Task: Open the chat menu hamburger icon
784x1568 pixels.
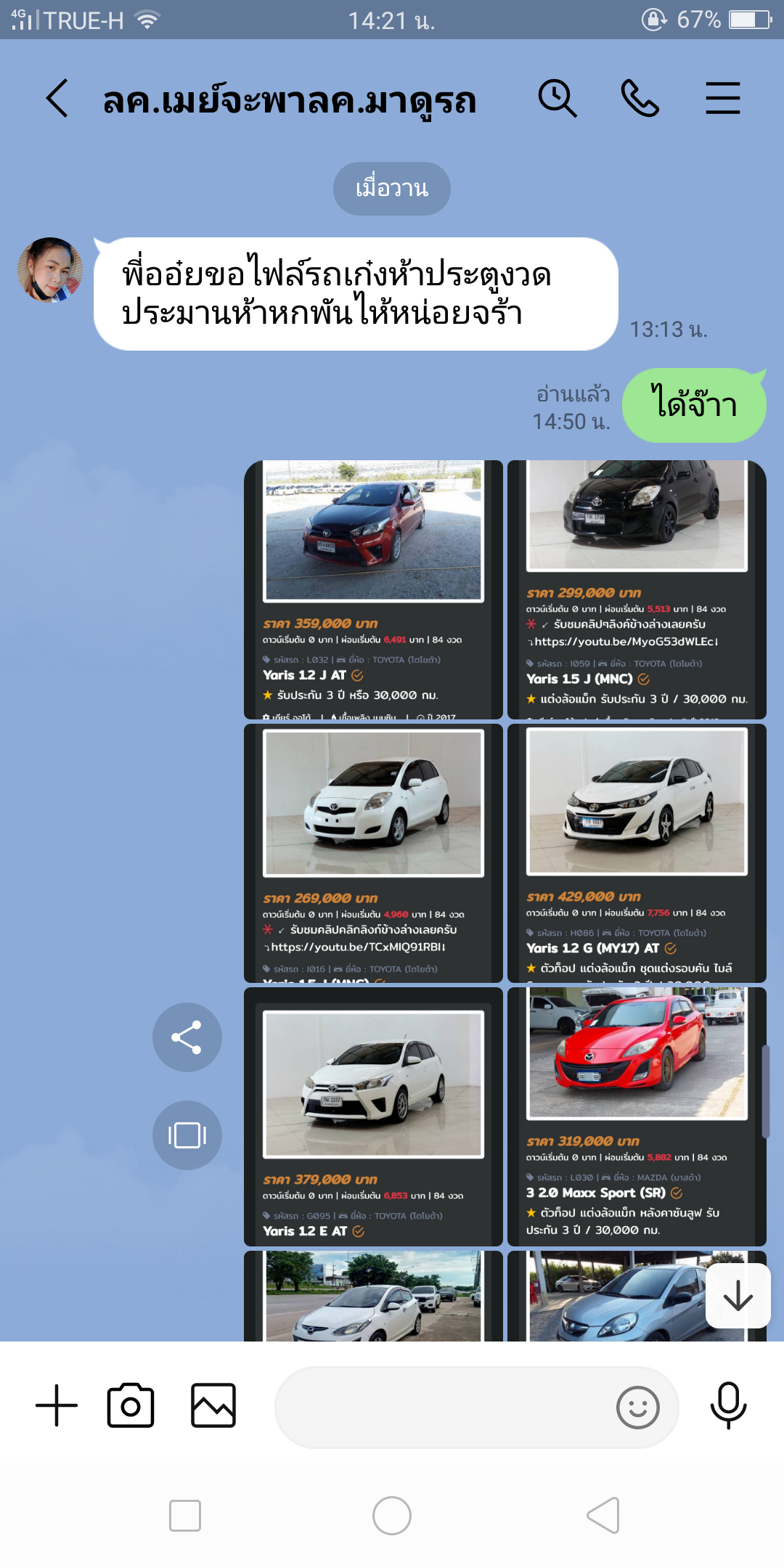Action: [x=723, y=98]
